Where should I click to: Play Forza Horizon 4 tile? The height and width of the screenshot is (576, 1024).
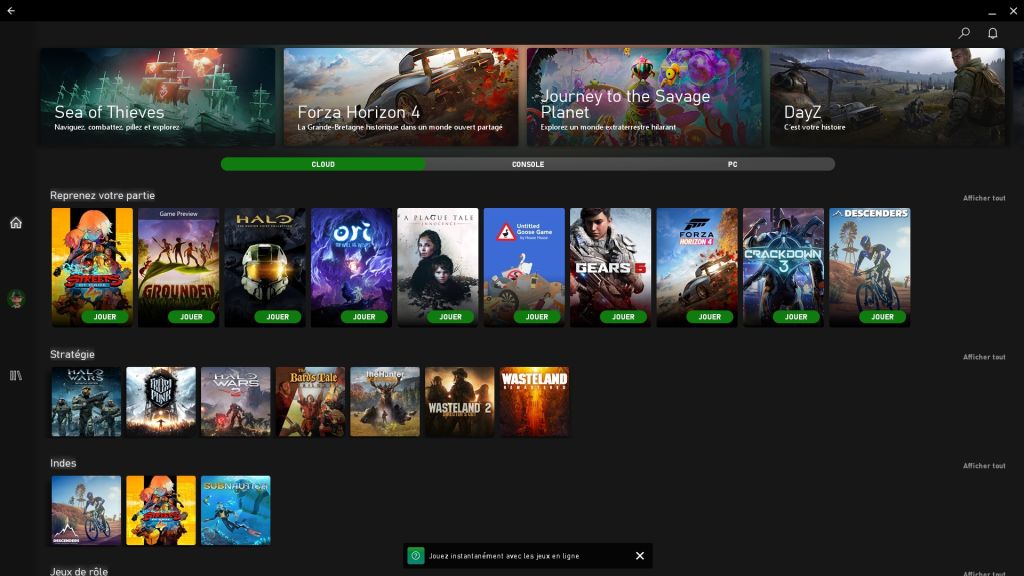(x=709, y=317)
